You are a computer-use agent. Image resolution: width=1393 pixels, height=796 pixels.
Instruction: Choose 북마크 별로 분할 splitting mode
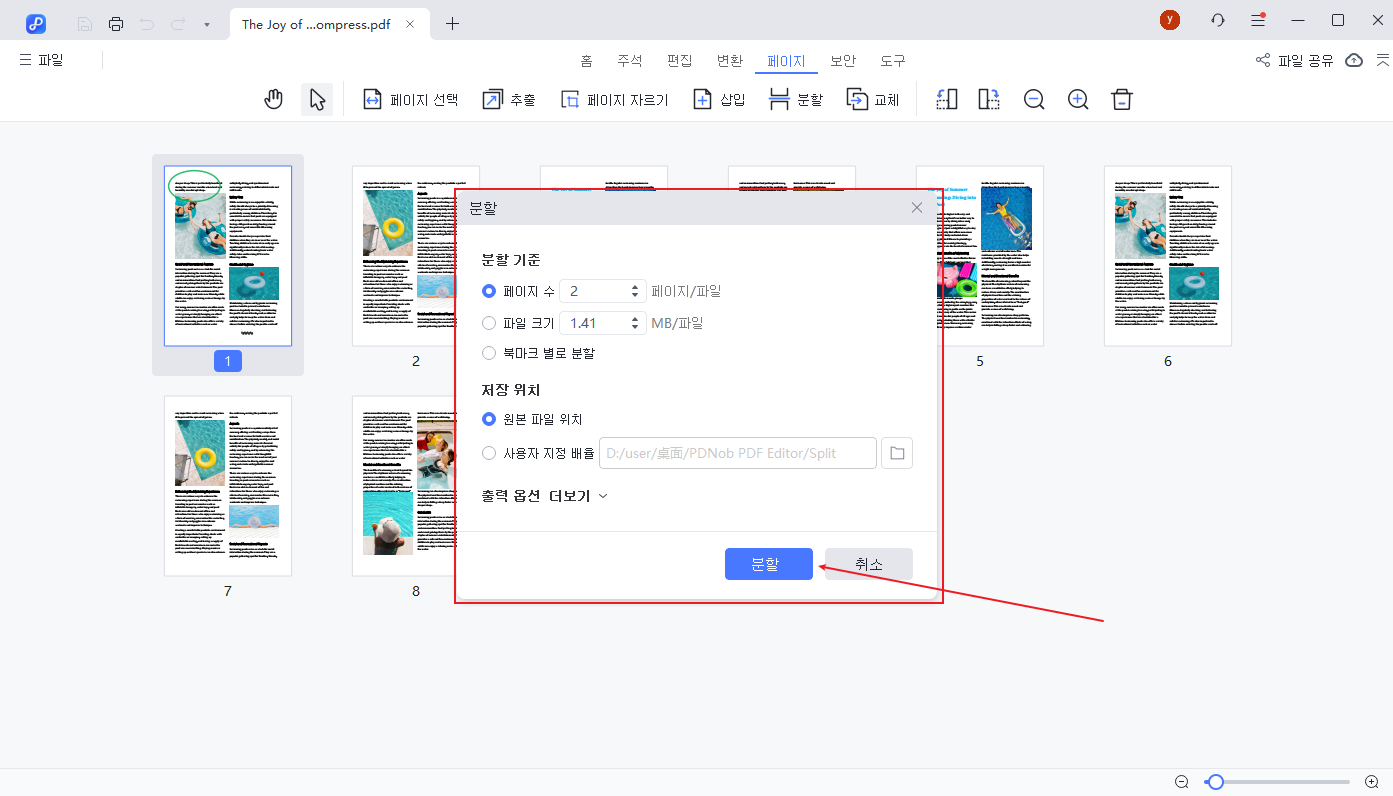coord(489,352)
